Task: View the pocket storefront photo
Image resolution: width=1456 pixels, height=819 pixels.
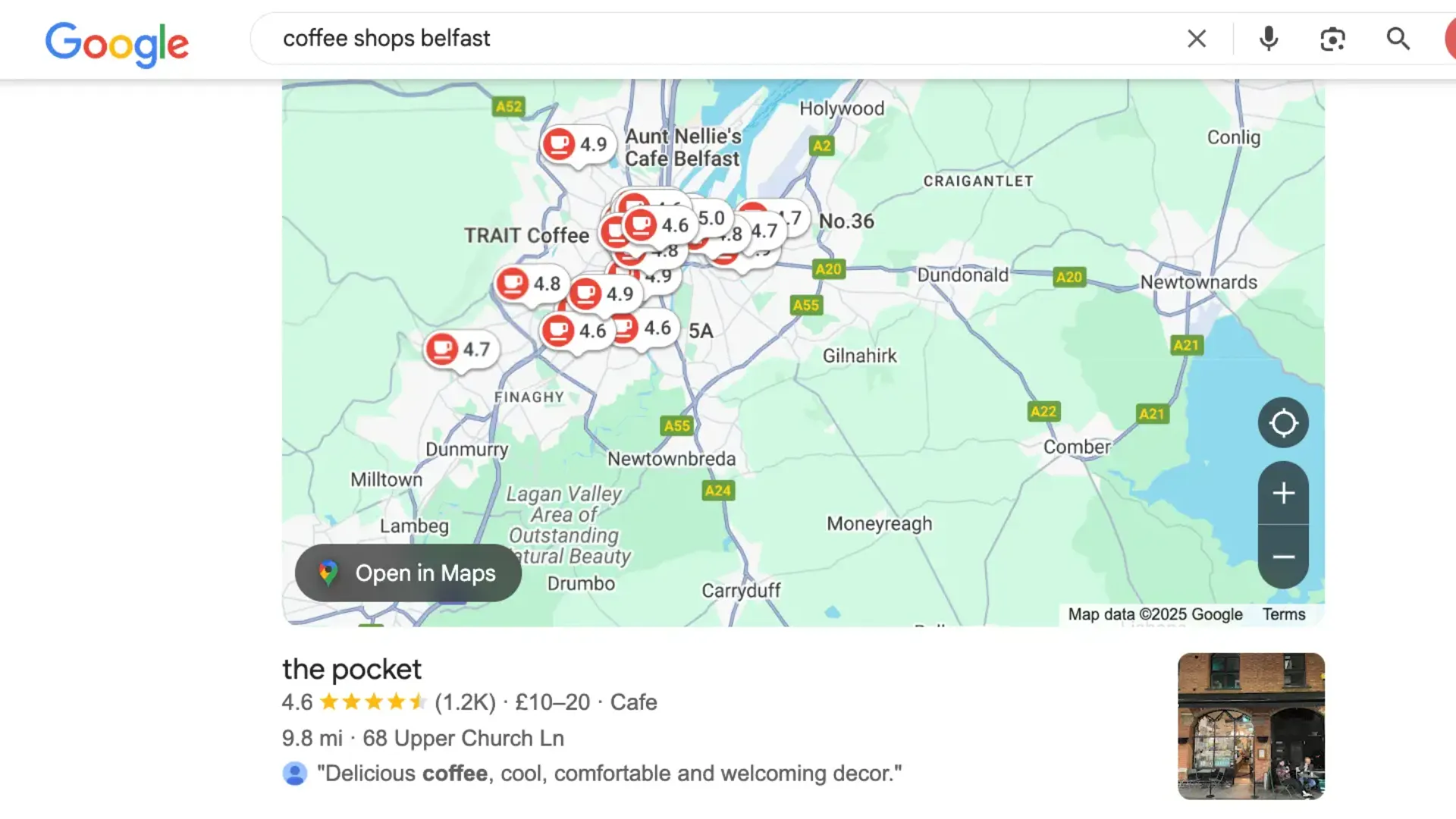Action: [x=1250, y=726]
